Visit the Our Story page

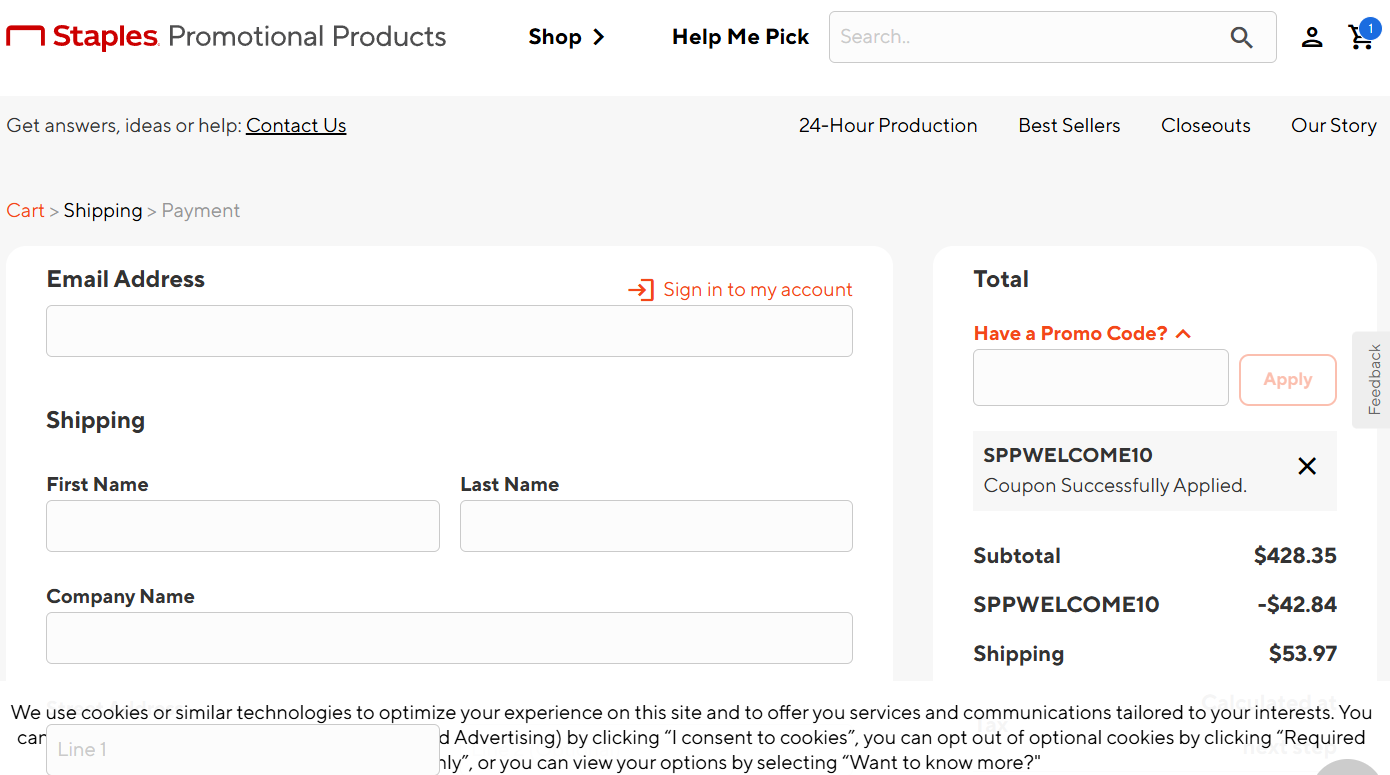1333,126
